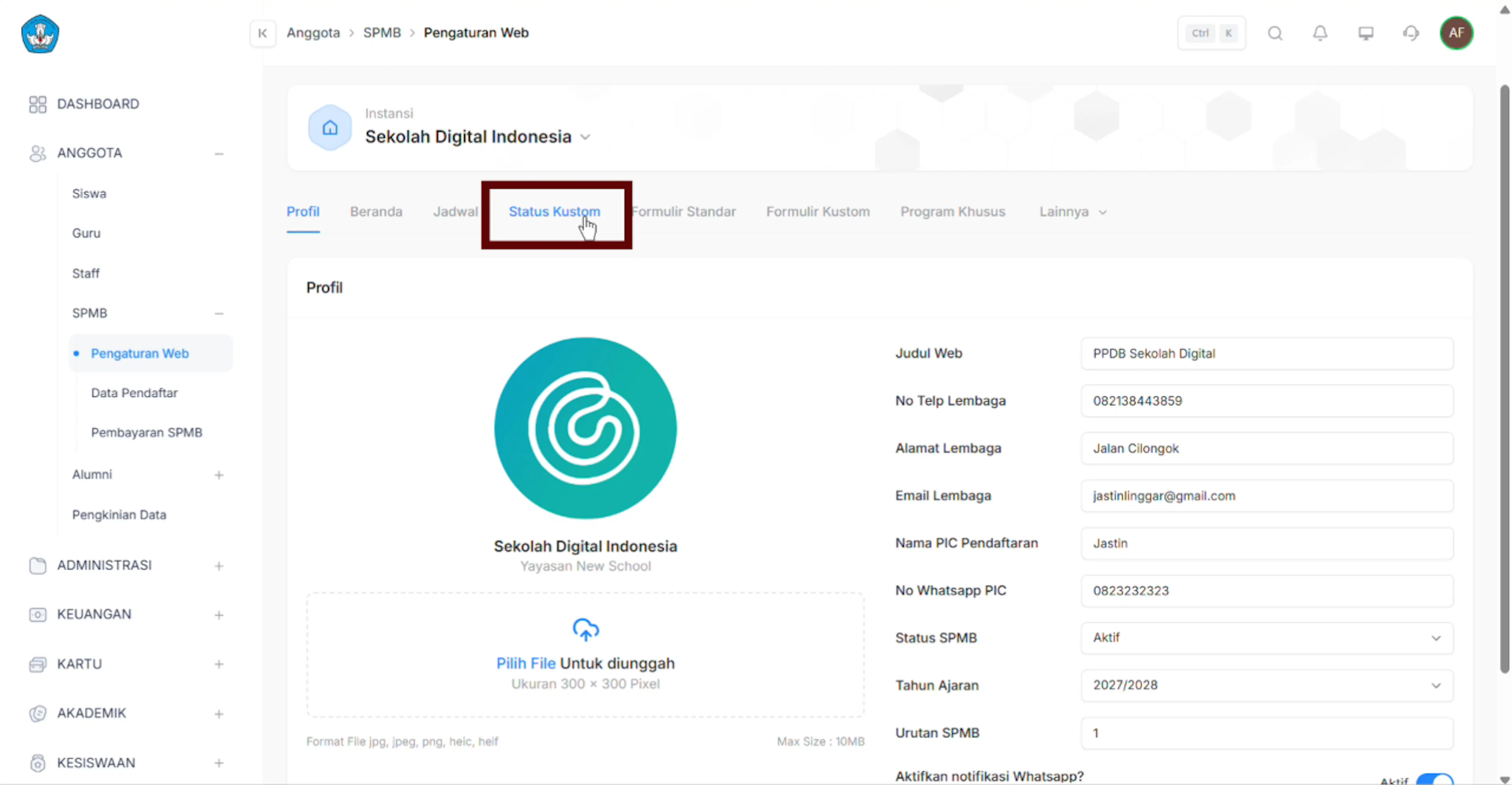Click the Instansi home icon
Image resolution: width=1512 pixels, height=785 pixels.
click(x=330, y=127)
